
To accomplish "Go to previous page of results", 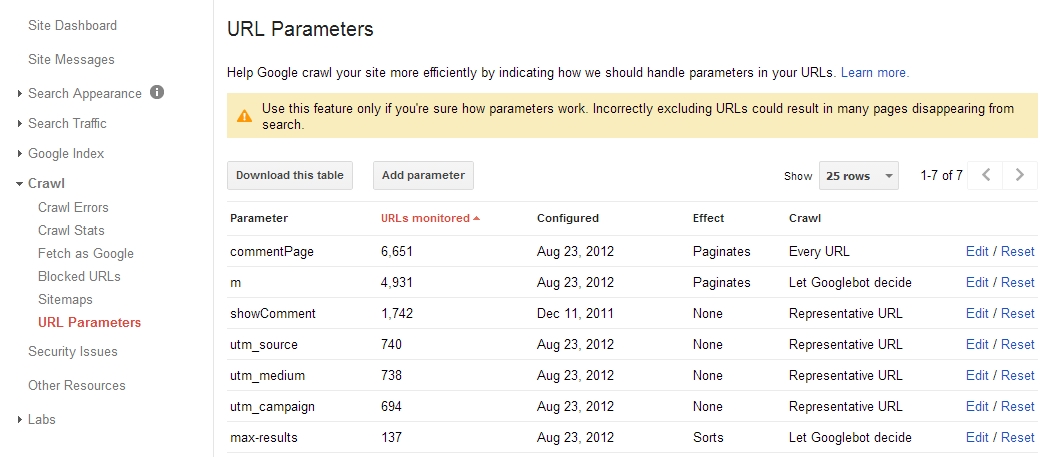I will pos(986,175).
